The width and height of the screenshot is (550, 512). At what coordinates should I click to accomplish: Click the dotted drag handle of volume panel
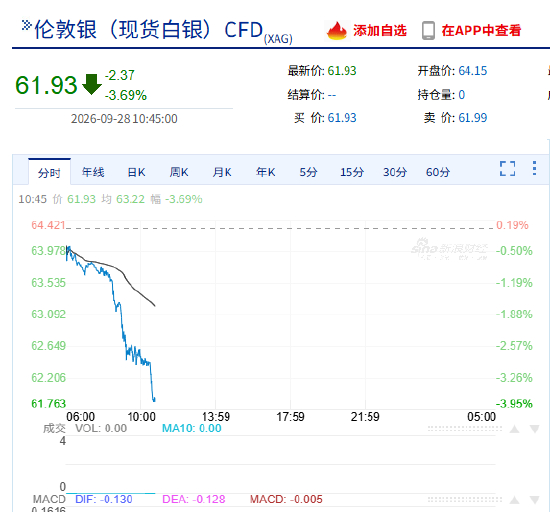(x=465, y=429)
